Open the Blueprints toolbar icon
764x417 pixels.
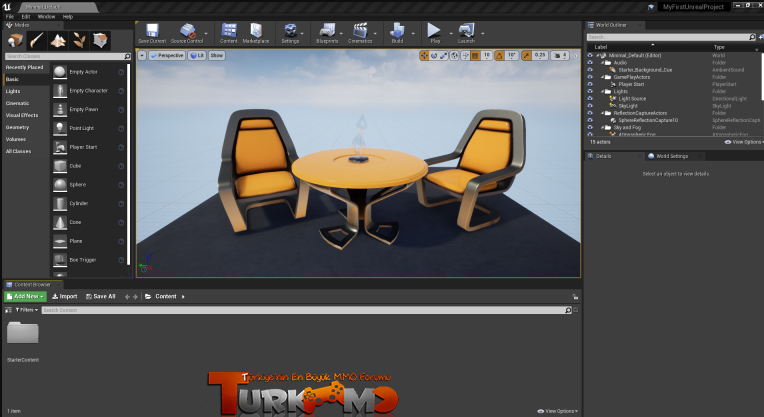click(x=327, y=31)
